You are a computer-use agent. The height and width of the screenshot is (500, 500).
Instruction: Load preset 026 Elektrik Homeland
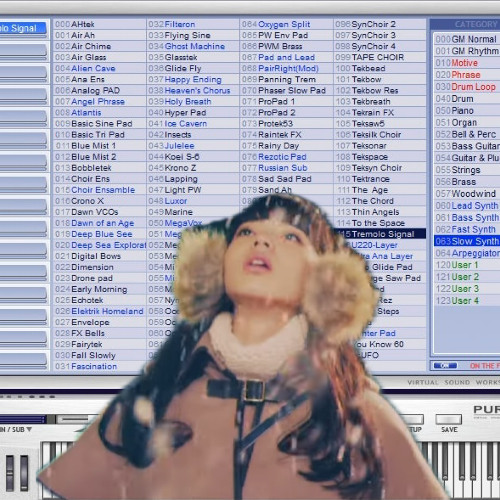click(x=99, y=311)
